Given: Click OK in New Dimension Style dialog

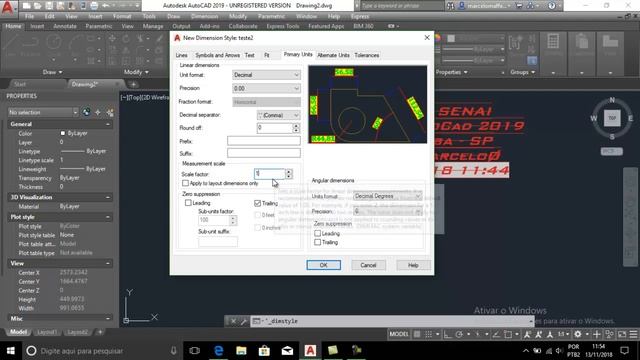Looking at the screenshot, I should click(x=323, y=265).
